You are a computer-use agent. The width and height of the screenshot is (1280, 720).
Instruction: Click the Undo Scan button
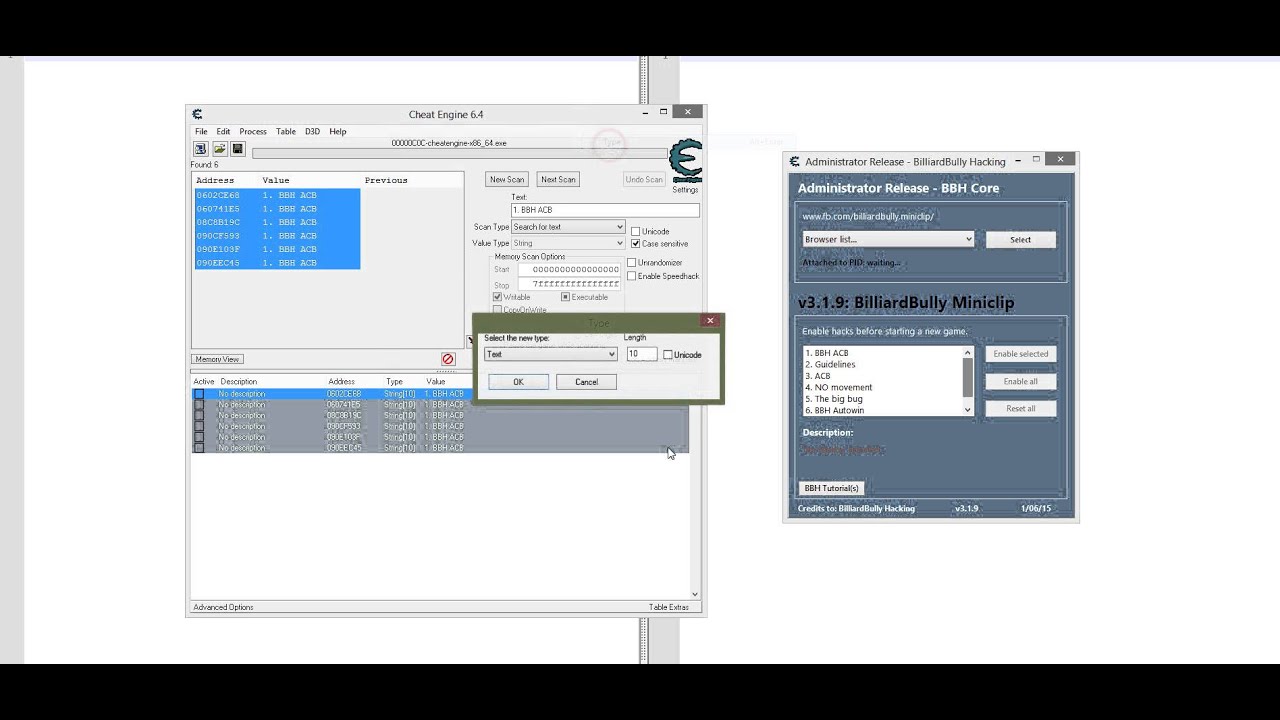click(644, 180)
